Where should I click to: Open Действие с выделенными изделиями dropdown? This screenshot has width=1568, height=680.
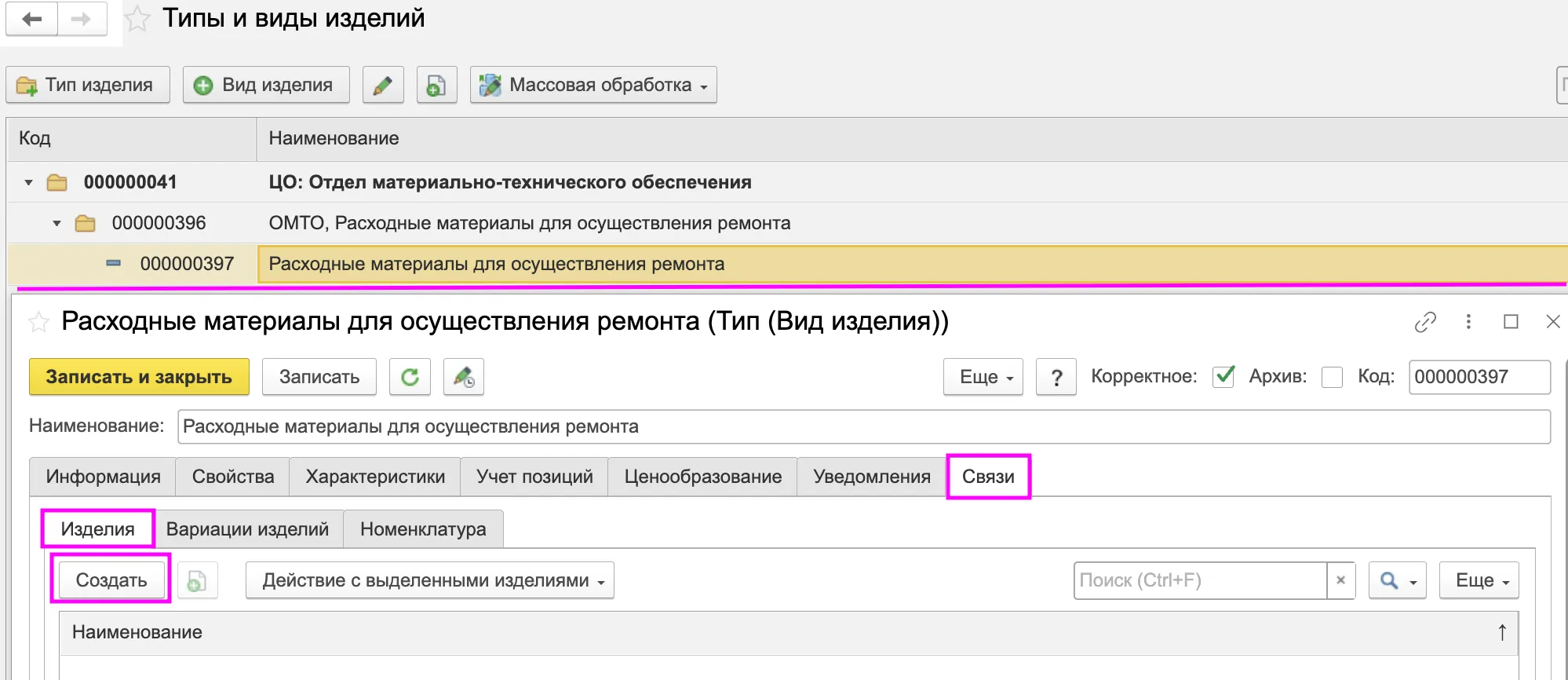430,580
